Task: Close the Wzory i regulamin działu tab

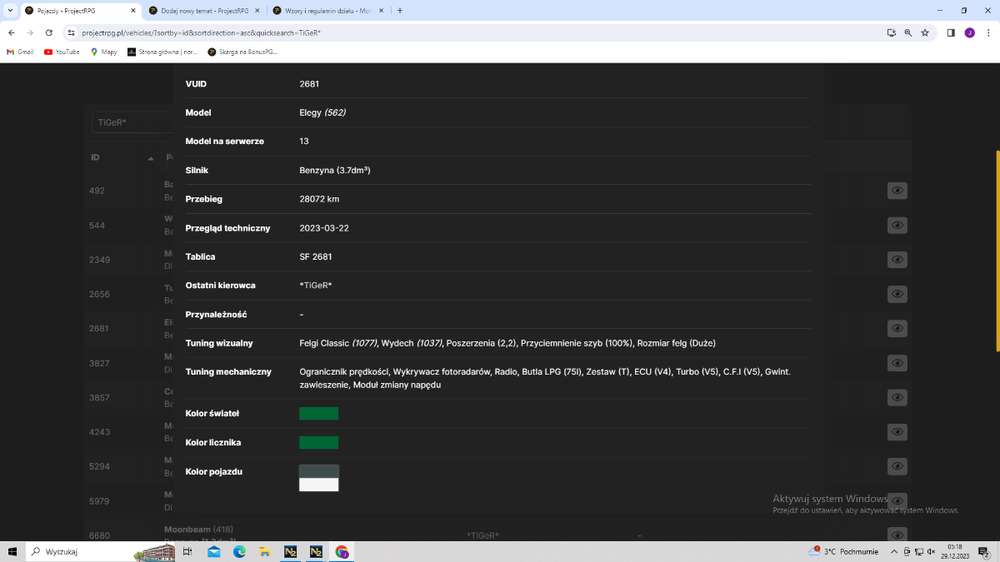Action: pyautogui.click(x=381, y=10)
